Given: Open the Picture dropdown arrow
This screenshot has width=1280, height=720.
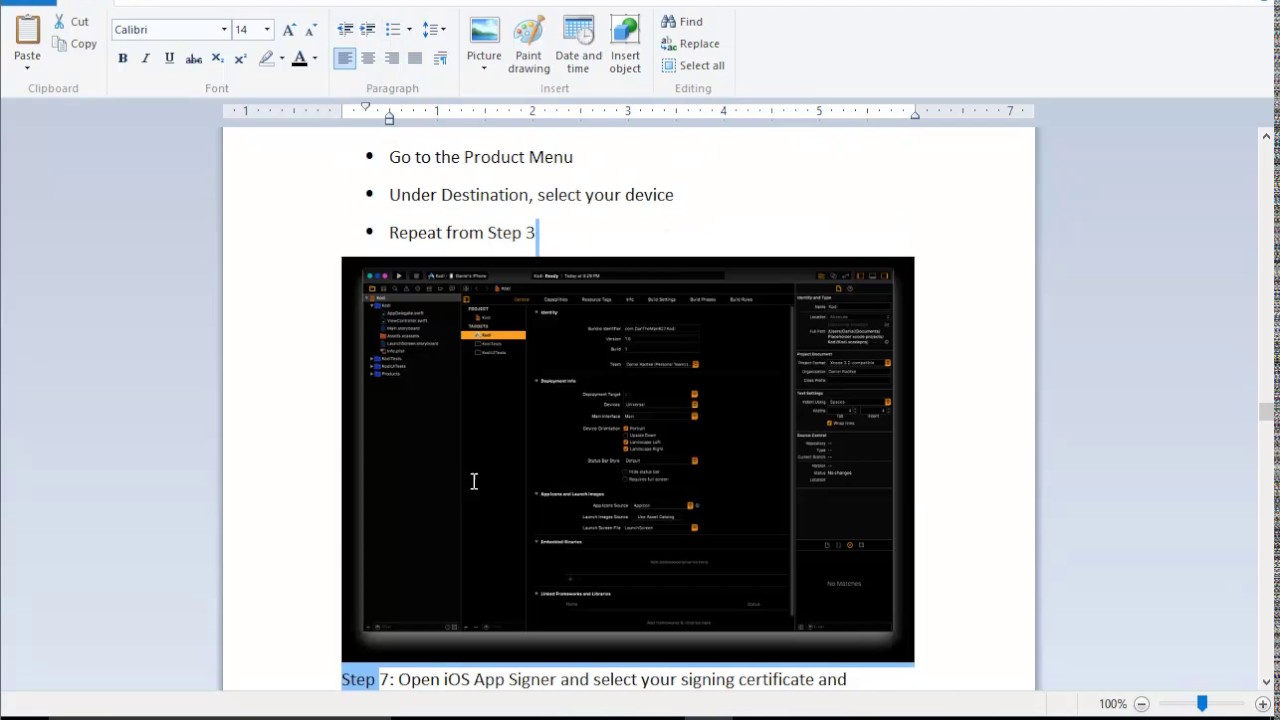Looking at the screenshot, I should (x=484, y=69).
